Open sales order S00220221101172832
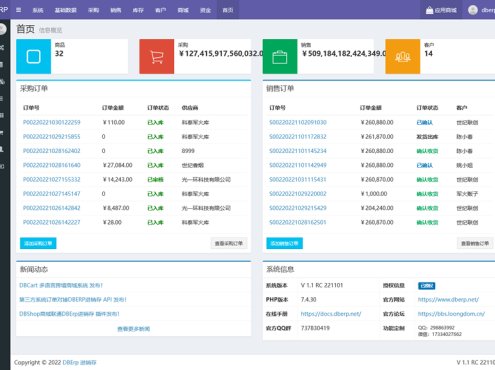 [x=298, y=137]
